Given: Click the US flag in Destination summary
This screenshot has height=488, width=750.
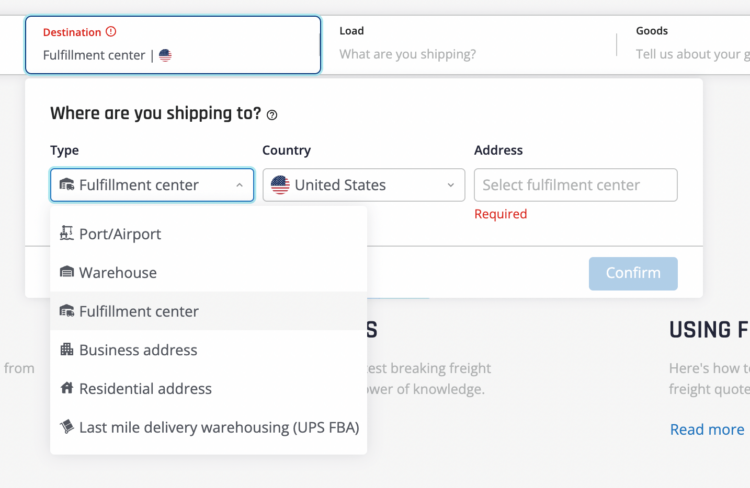Looking at the screenshot, I should coord(165,55).
